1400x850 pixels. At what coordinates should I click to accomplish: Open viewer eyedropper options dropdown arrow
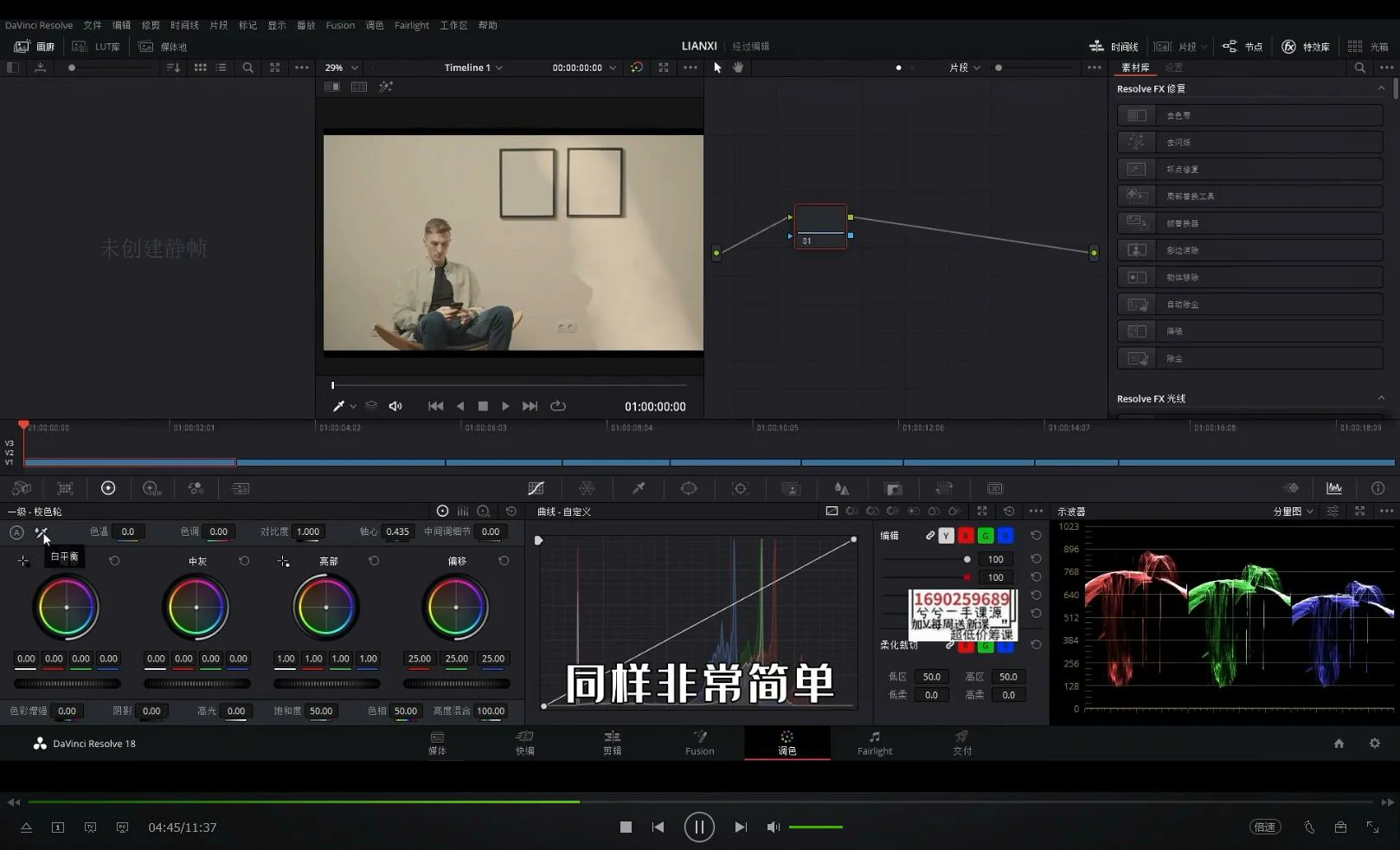pos(353,406)
